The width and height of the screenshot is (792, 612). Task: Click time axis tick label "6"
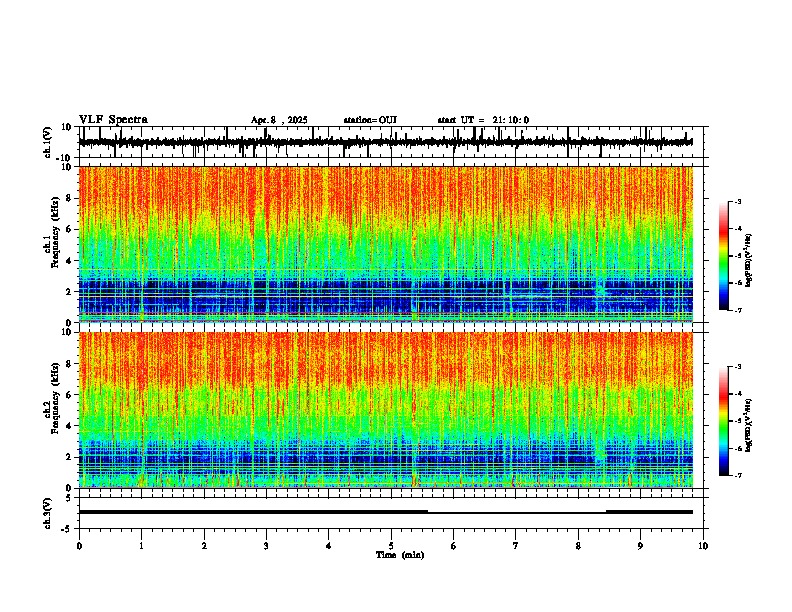(454, 546)
